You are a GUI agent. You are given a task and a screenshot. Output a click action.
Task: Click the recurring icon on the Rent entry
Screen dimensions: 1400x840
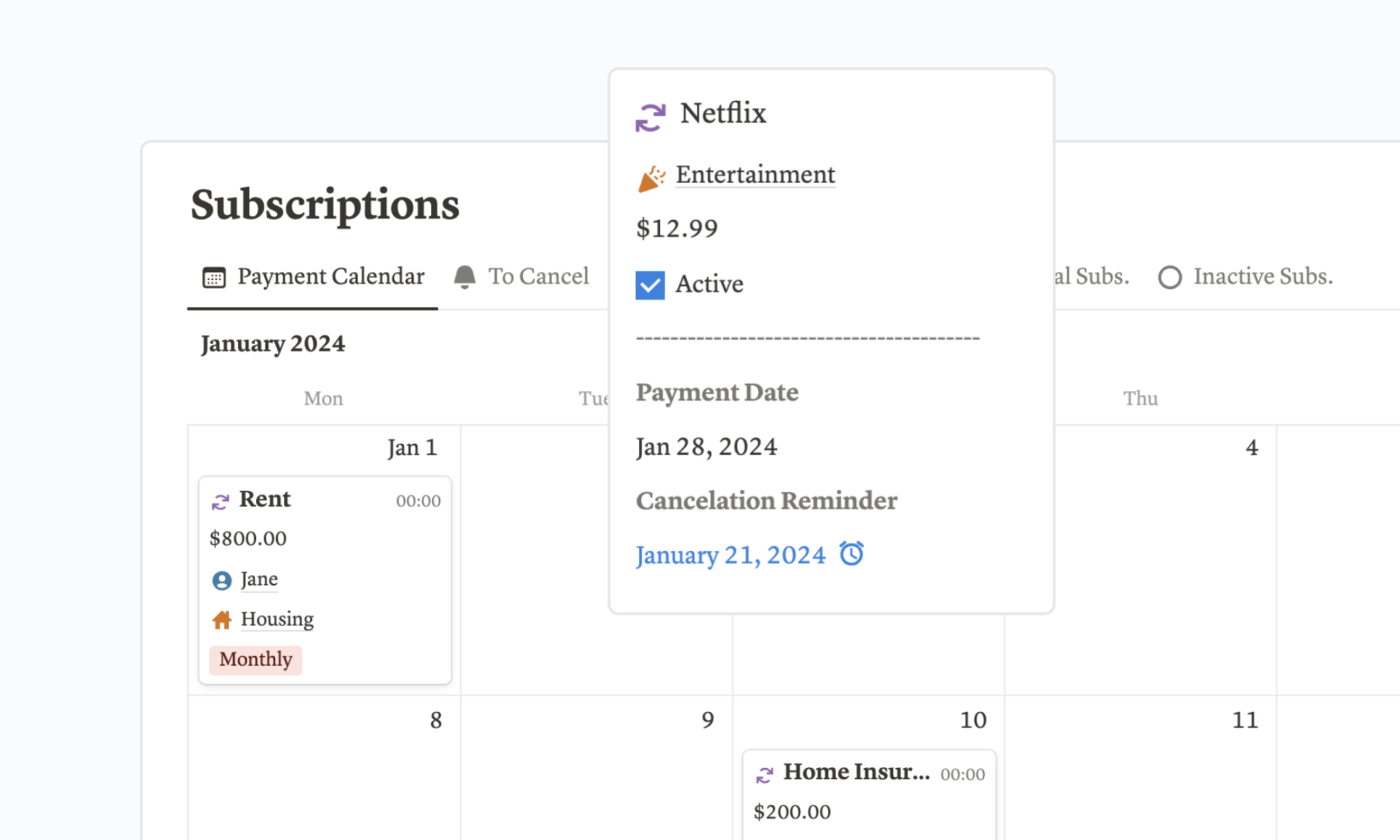click(220, 500)
